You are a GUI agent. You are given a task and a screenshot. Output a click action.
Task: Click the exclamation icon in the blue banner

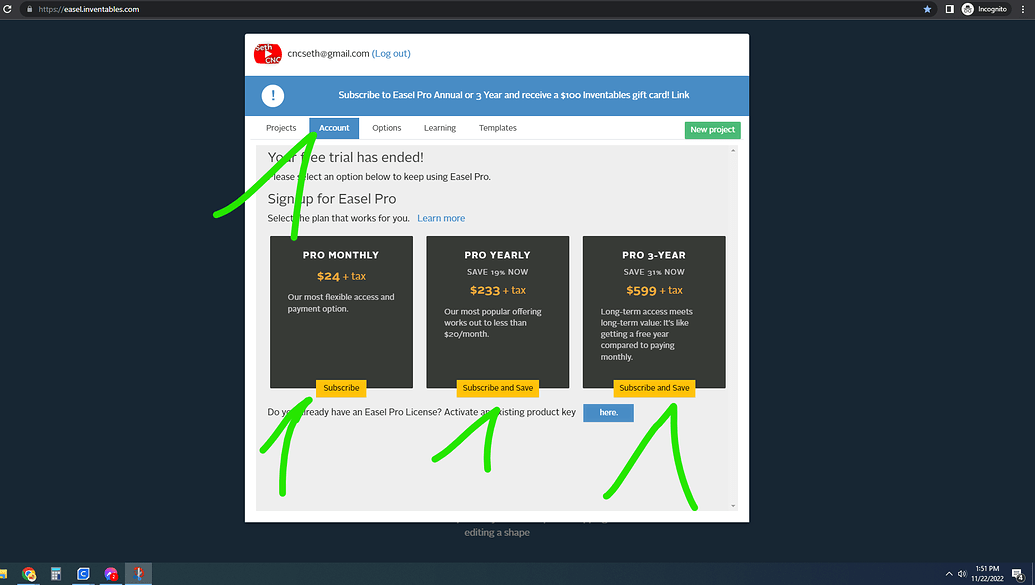pyautogui.click(x=272, y=96)
